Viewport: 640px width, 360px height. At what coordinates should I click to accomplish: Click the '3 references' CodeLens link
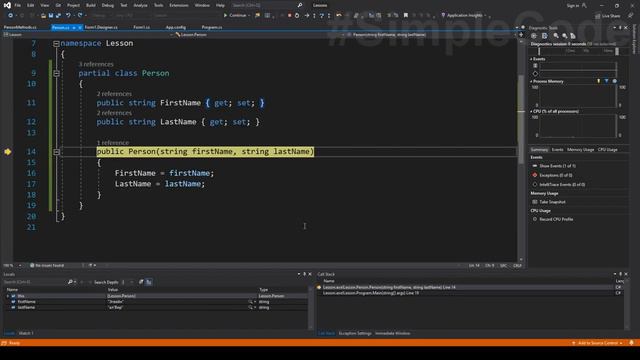tap(96, 64)
